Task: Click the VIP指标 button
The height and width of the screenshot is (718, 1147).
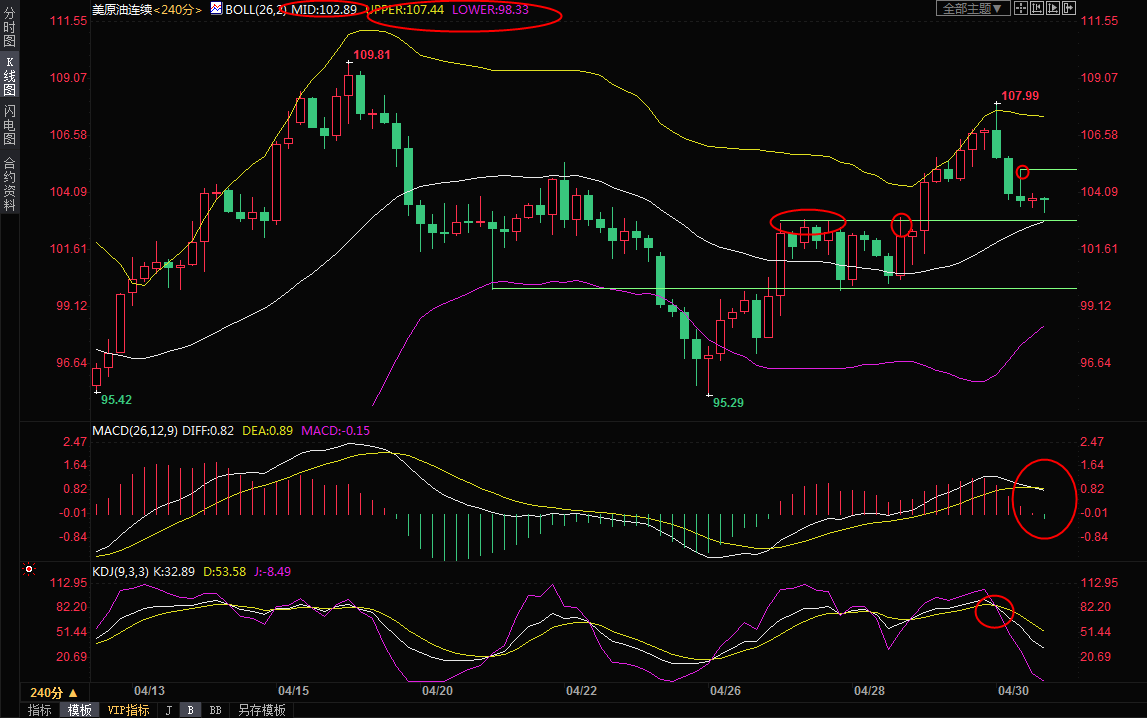Action: coord(128,710)
